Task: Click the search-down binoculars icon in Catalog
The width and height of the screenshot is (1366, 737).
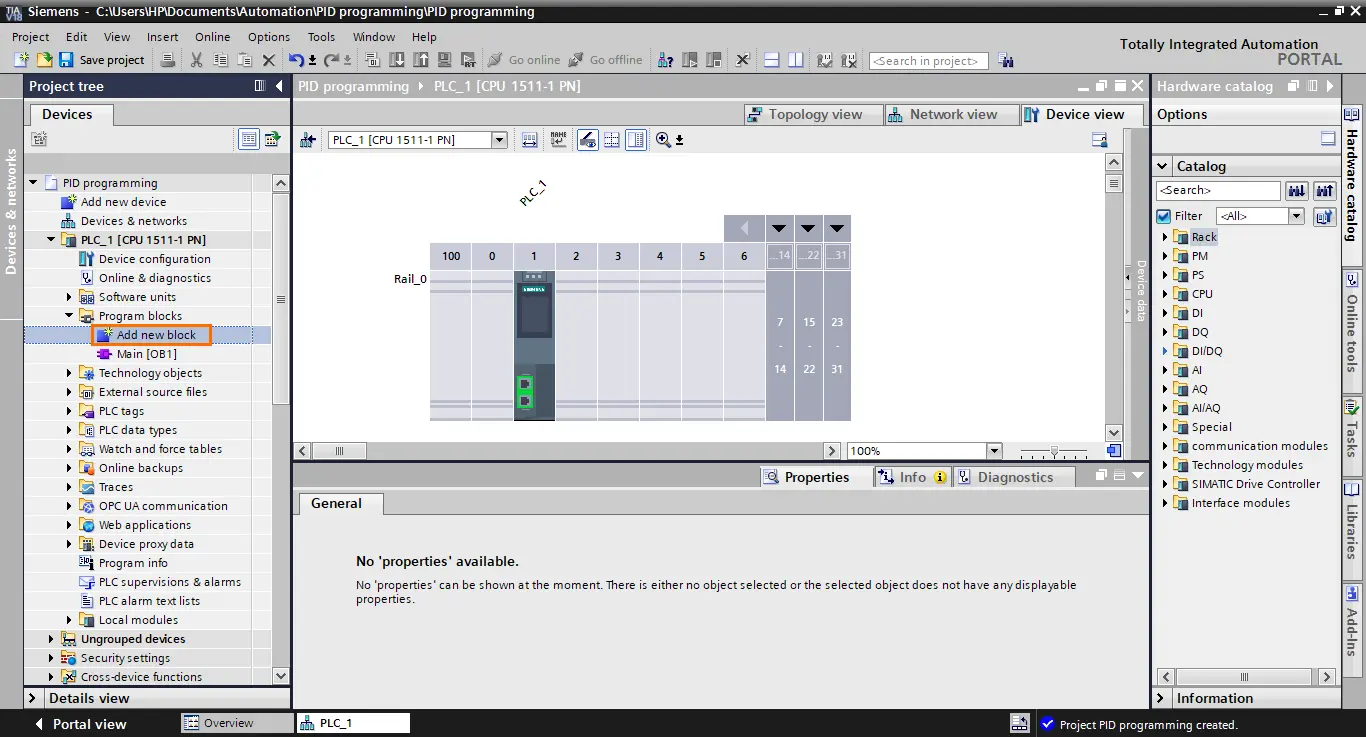Action: [1297, 190]
